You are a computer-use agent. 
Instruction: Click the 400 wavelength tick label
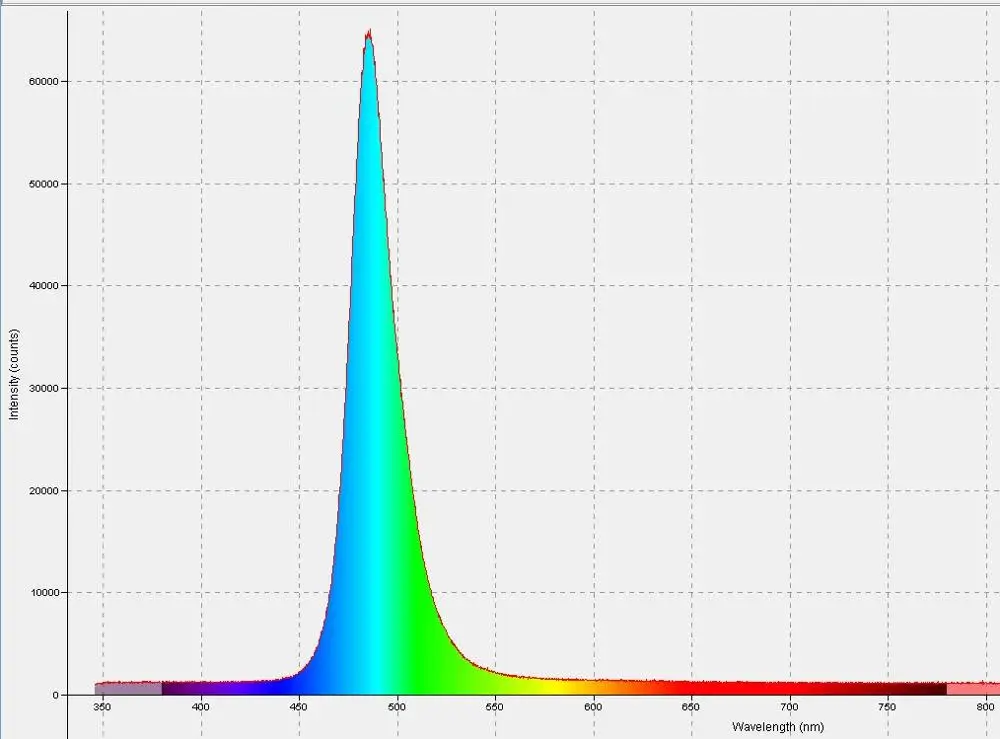coord(201,707)
